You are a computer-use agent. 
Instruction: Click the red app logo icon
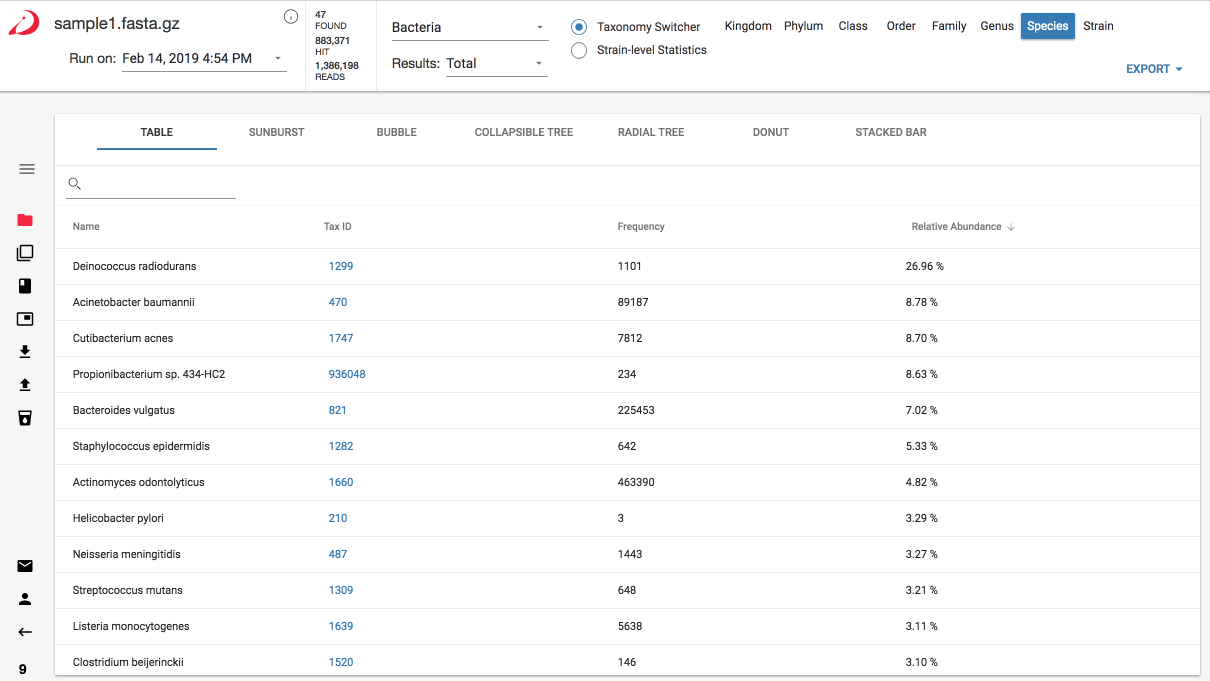[24, 23]
